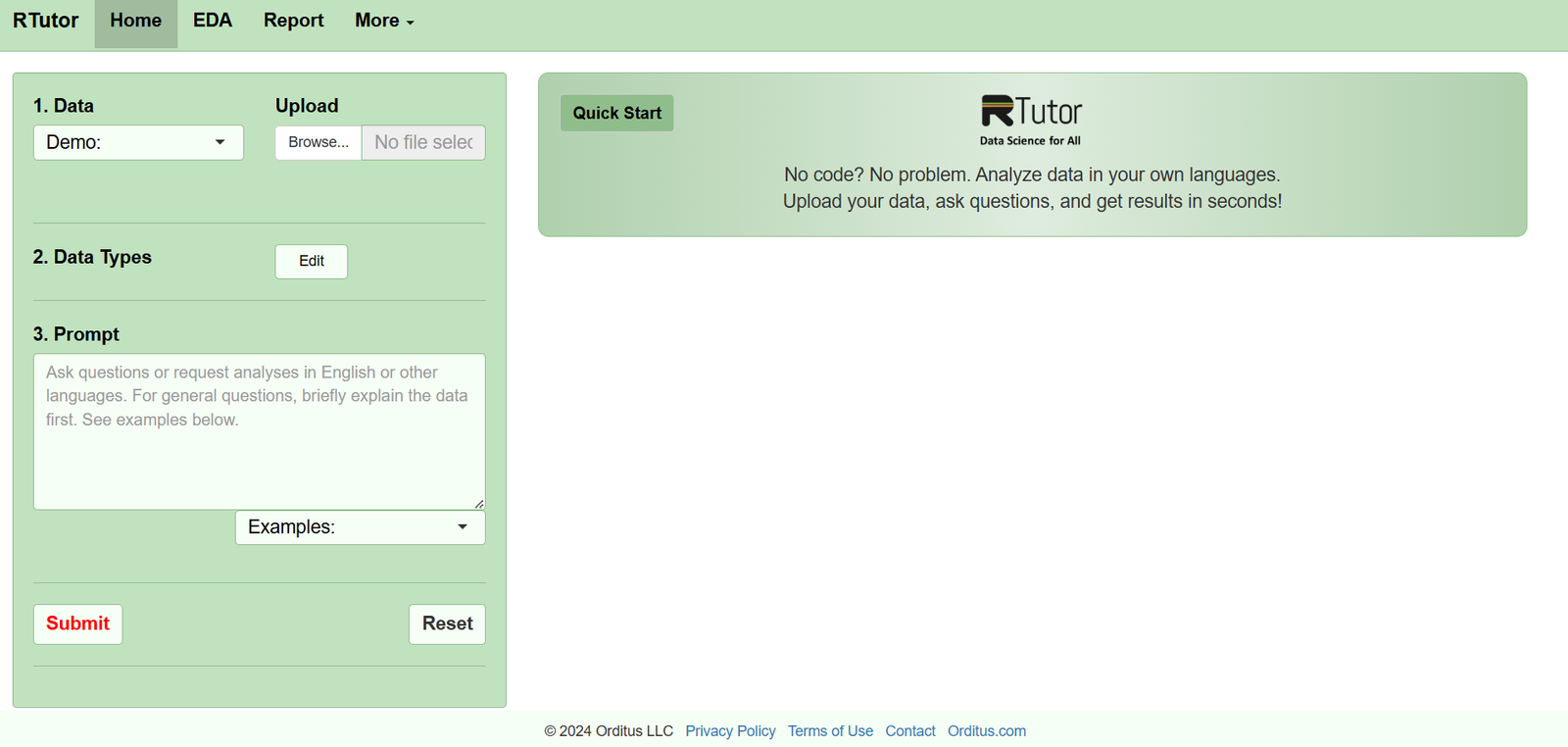The image size is (1568, 747).
Task: Go to the Report tab
Action: point(293,21)
